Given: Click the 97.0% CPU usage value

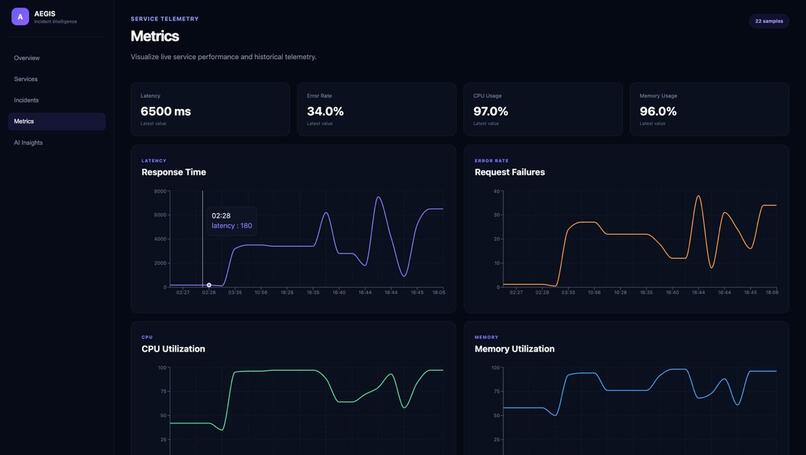Looking at the screenshot, I should [491, 112].
